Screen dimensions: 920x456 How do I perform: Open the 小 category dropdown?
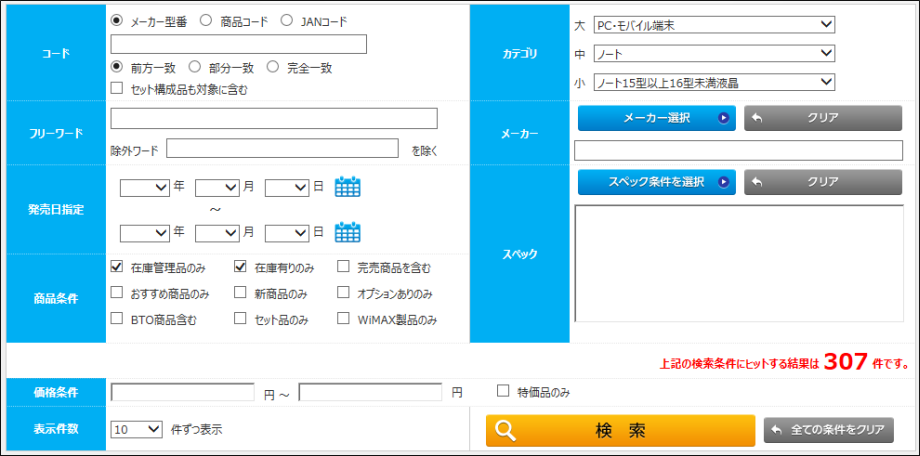click(x=714, y=82)
